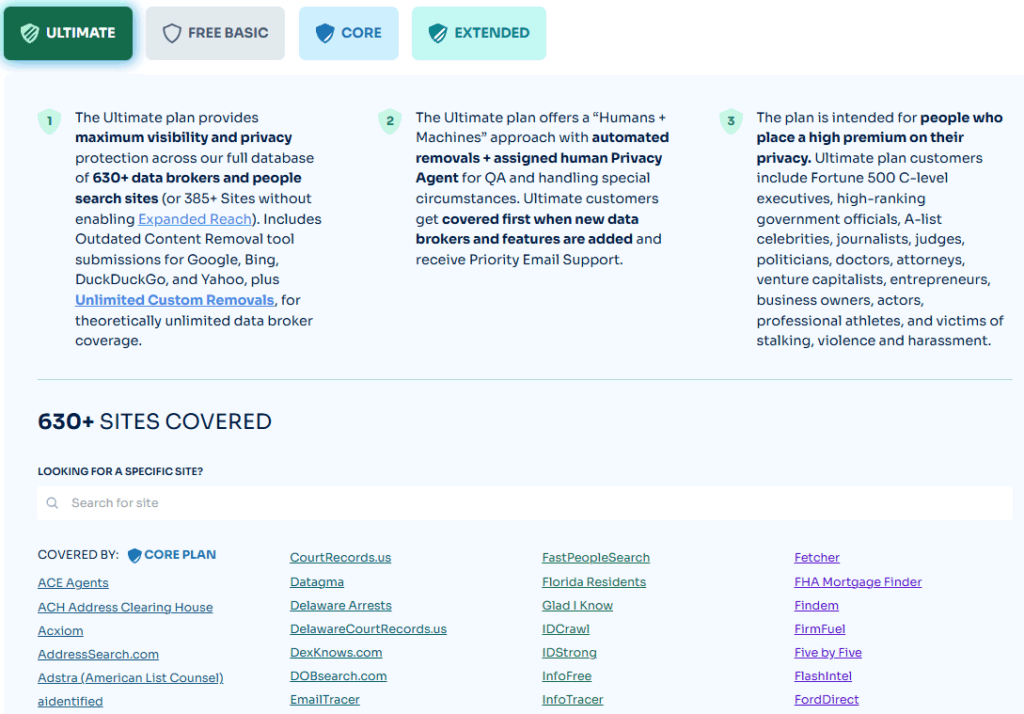This screenshot has height=714, width=1024.
Task: Open the Unlimited Custom Removals link
Action: [x=174, y=299]
